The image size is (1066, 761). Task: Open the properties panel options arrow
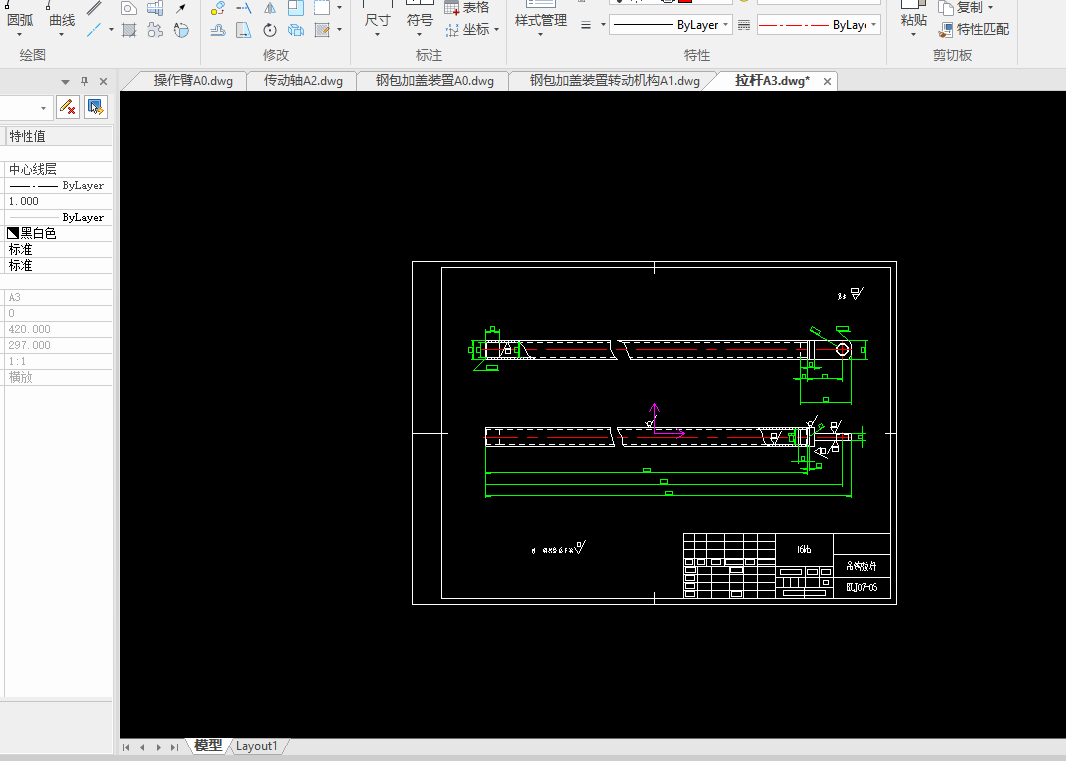[x=65, y=82]
